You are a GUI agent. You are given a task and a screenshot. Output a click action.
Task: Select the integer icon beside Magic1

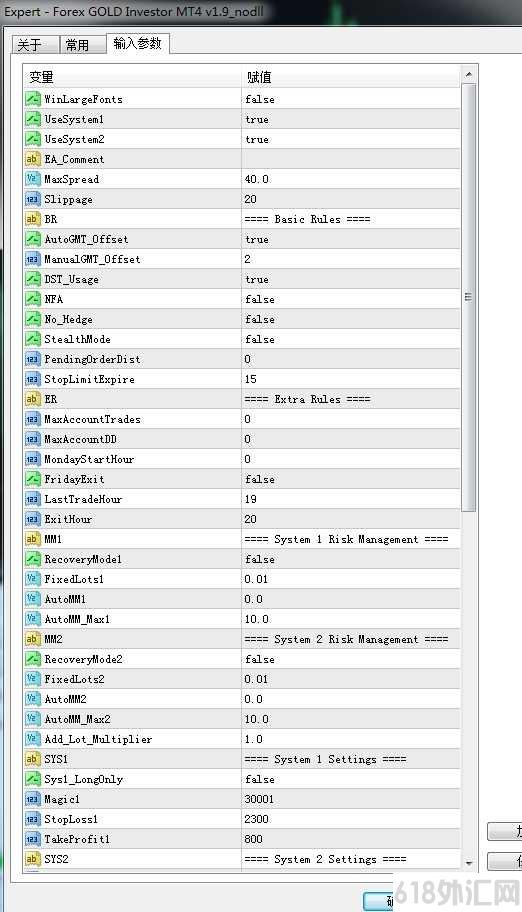33,799
